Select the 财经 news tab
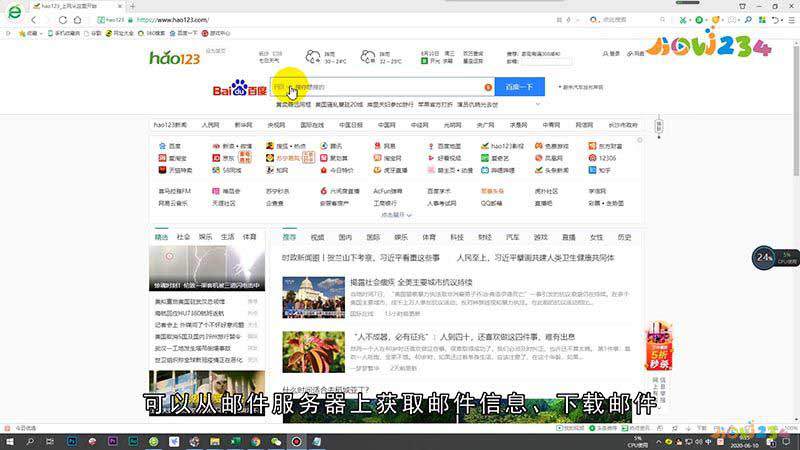Viewport: 800px width, 450px height. click(485, 237)
